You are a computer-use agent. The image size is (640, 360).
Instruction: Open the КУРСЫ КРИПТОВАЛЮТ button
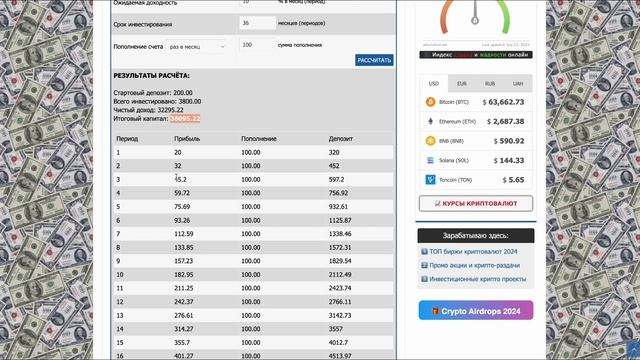coord(476,203)
